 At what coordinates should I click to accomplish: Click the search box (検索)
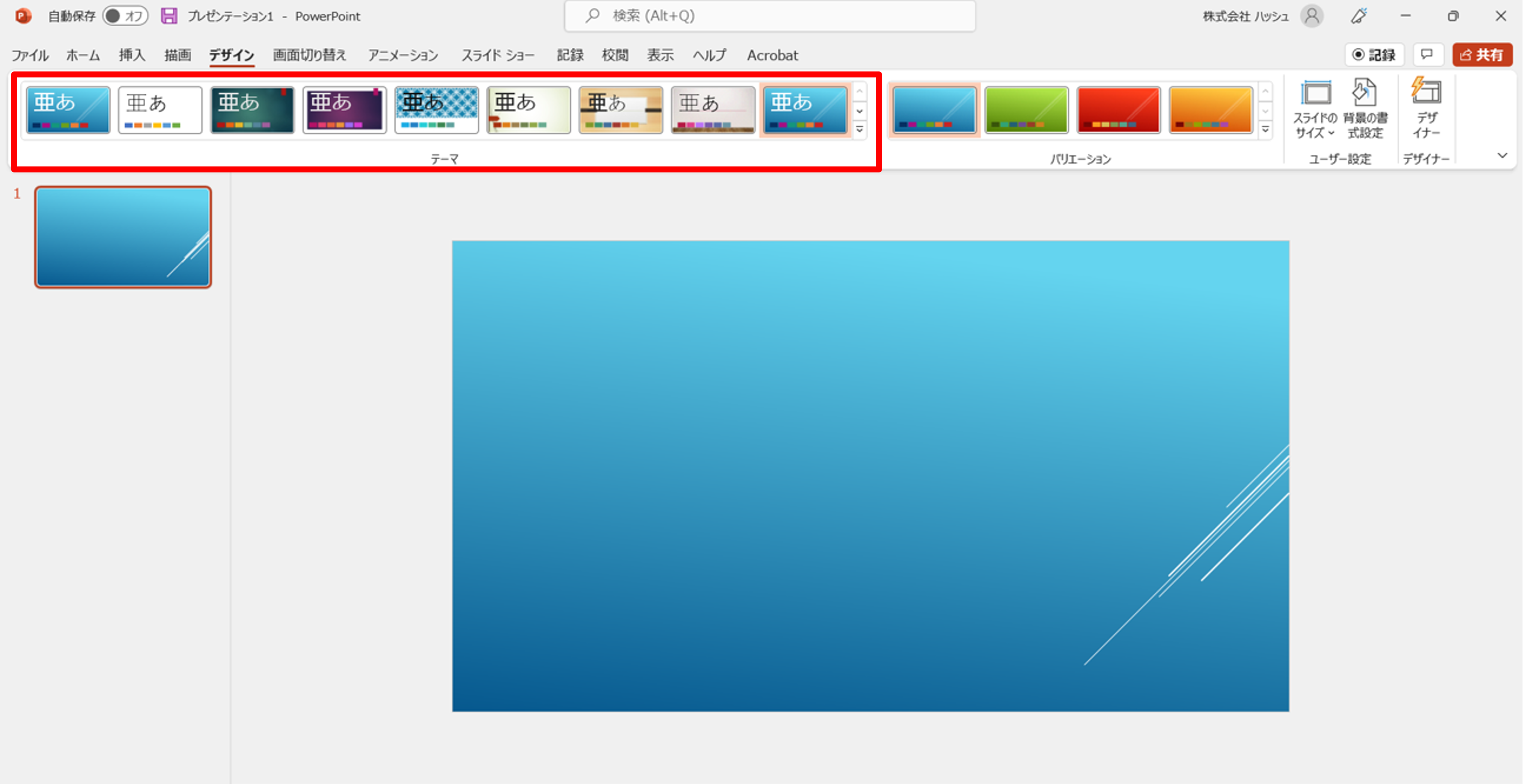(769, 16)
